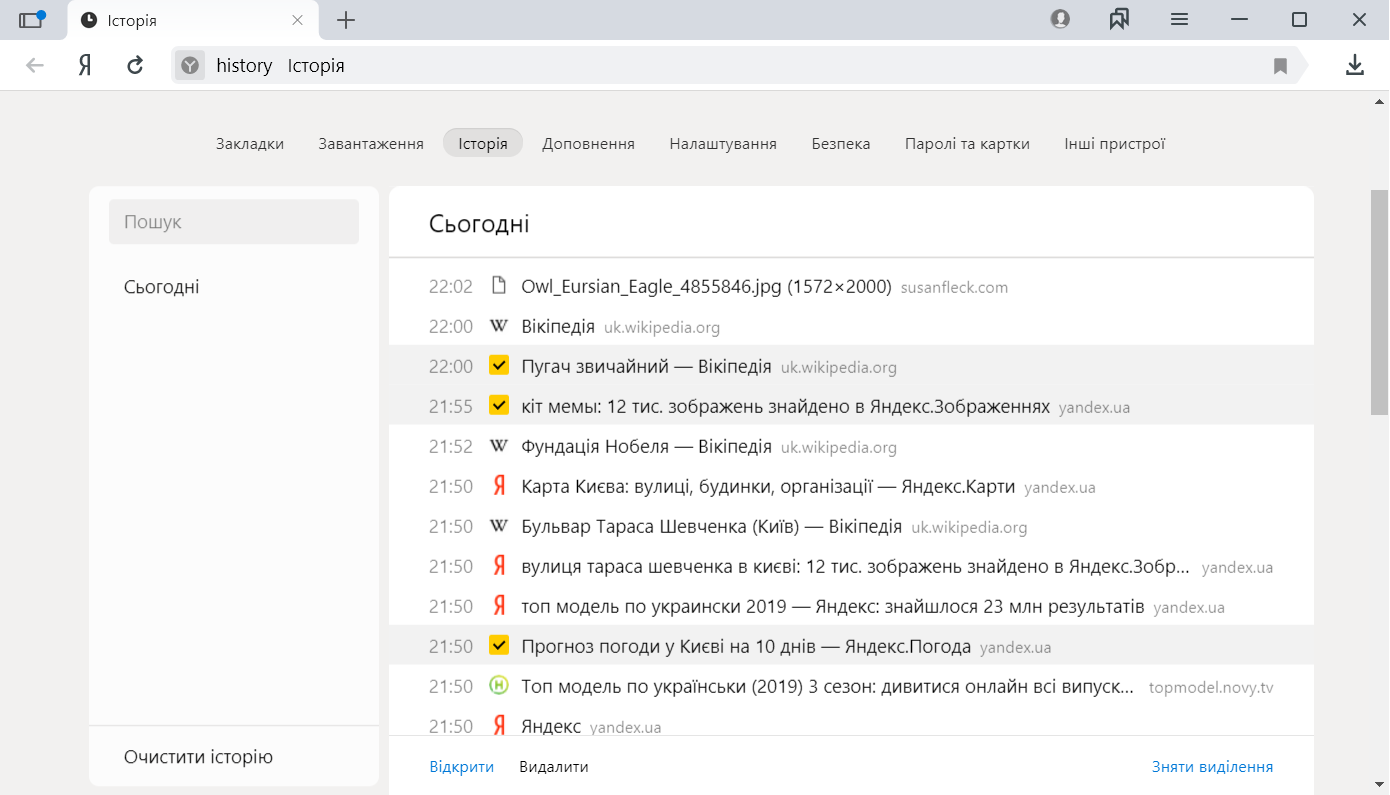Switch to the Доповнення tab

588,144
